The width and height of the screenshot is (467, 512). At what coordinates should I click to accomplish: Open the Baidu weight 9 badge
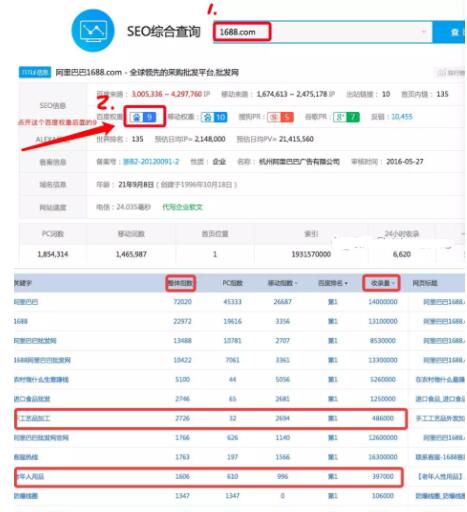(x=143, y=117)
